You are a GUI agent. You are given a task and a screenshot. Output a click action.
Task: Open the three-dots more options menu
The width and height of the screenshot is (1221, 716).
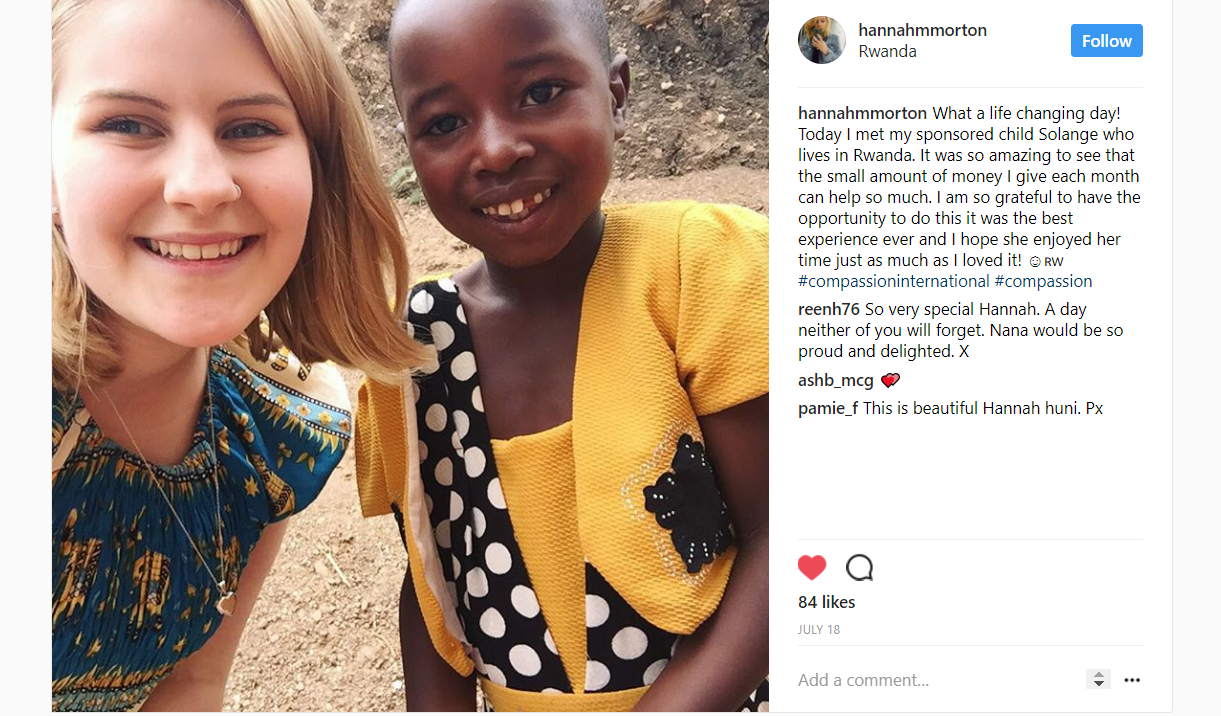1132,680
